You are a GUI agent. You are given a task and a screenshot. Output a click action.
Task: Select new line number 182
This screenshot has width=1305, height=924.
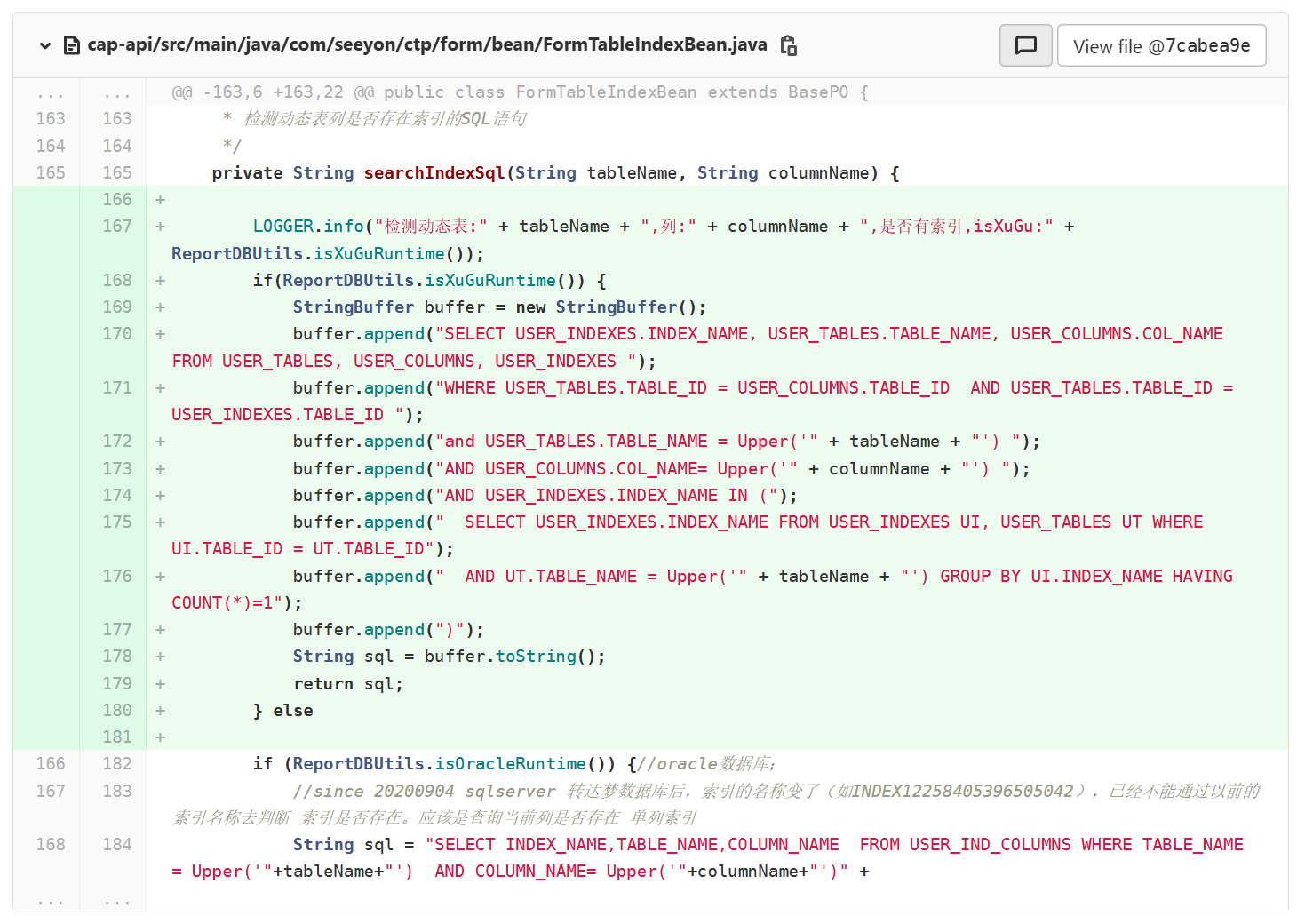click(x=116, y=764)
